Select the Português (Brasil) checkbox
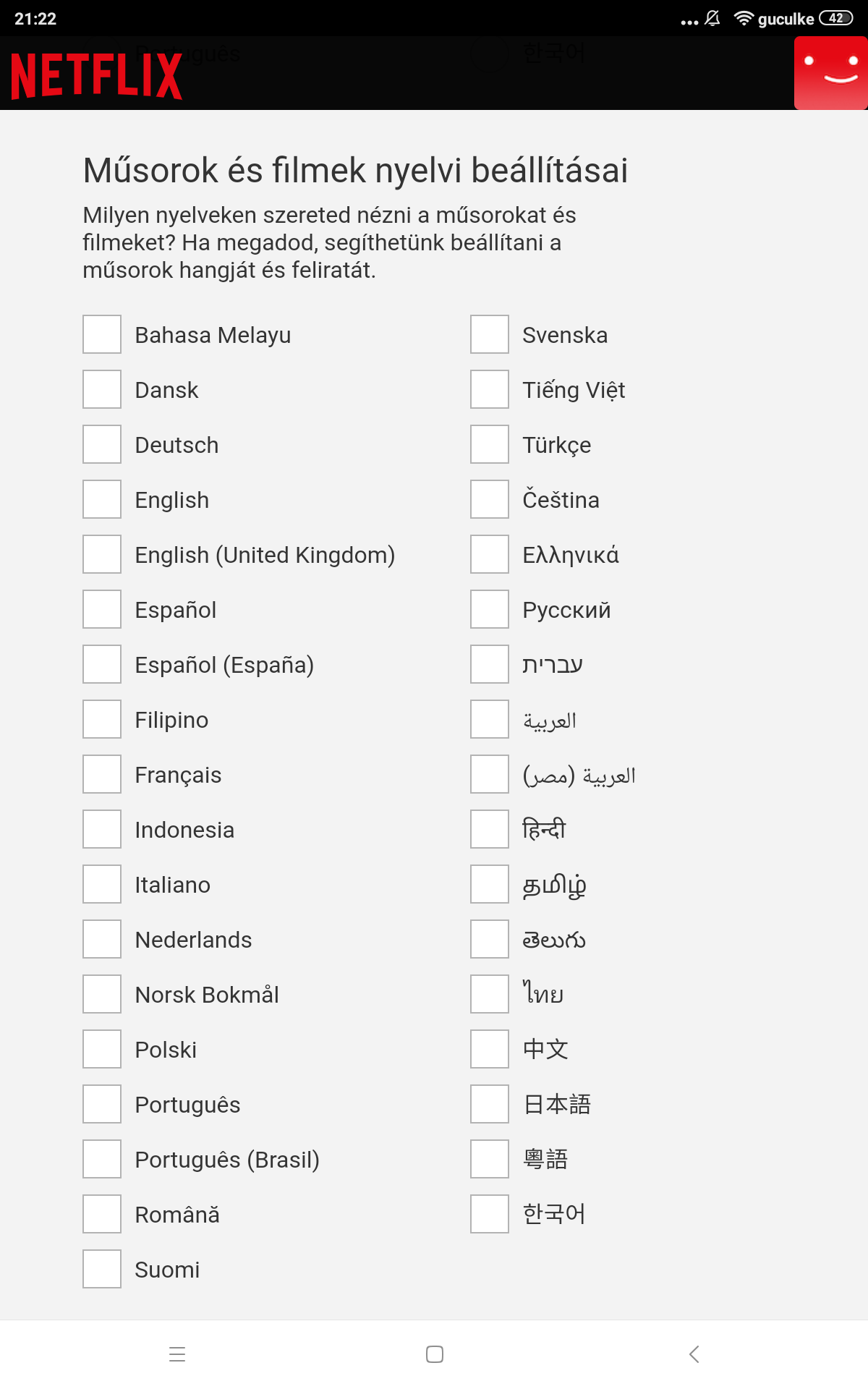The height and width of the screenshot is (1389, 868). click(x=102, y=1159)
